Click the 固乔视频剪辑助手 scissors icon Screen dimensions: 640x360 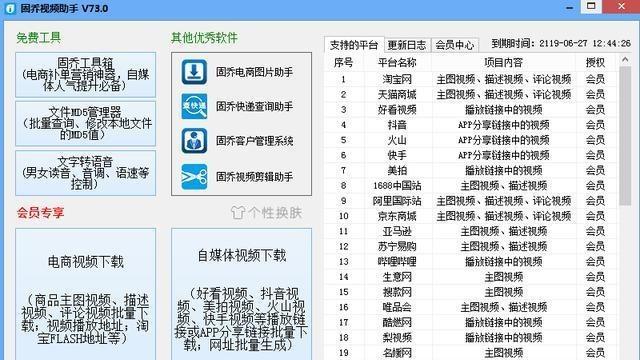(194, 177)
